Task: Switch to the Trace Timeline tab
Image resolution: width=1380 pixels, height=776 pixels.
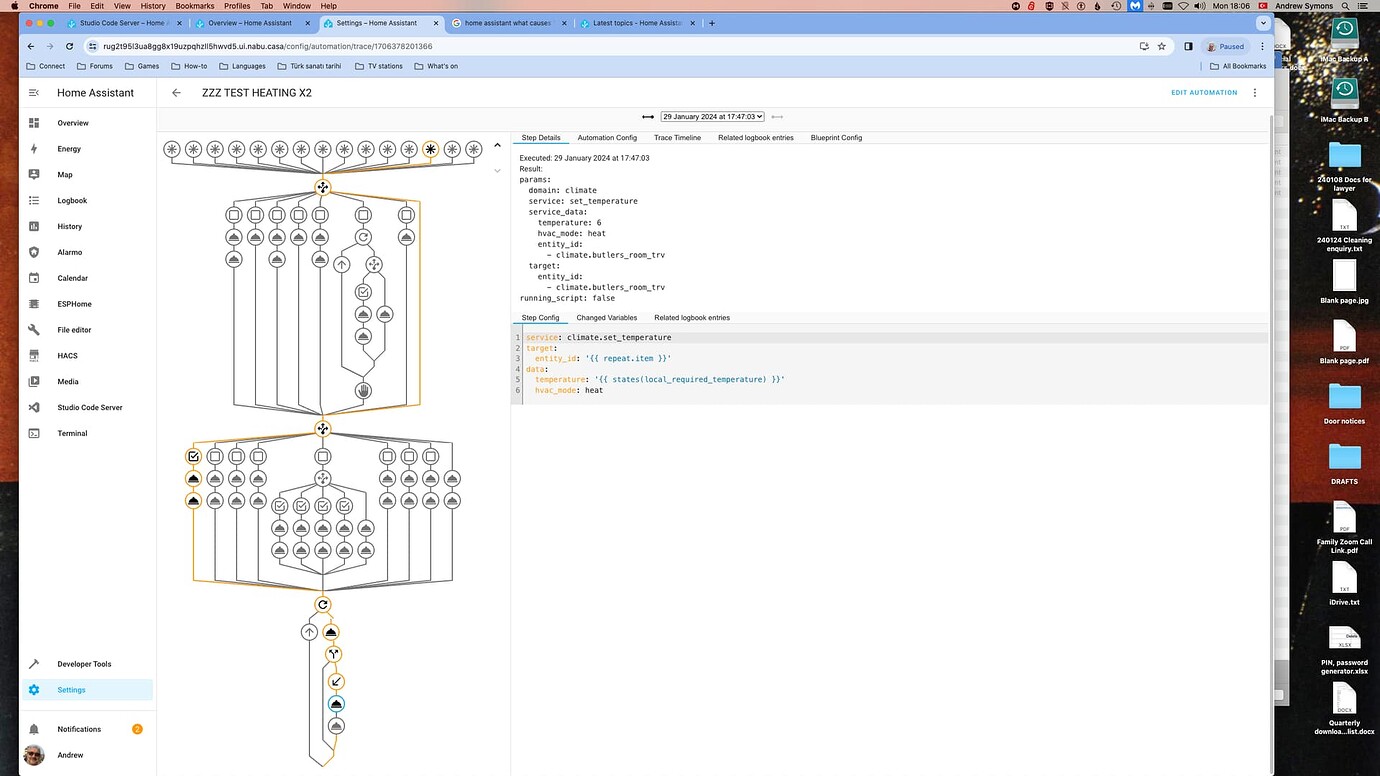Action: (677, 137)
